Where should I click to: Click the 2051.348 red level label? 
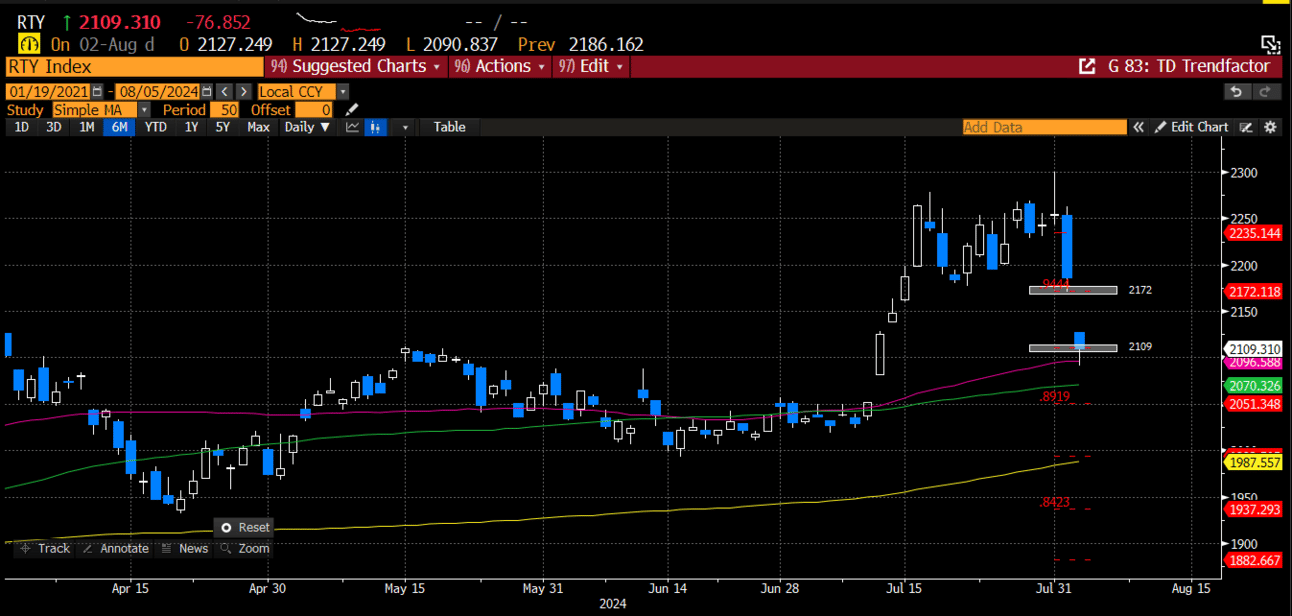tap(1253, 404)
